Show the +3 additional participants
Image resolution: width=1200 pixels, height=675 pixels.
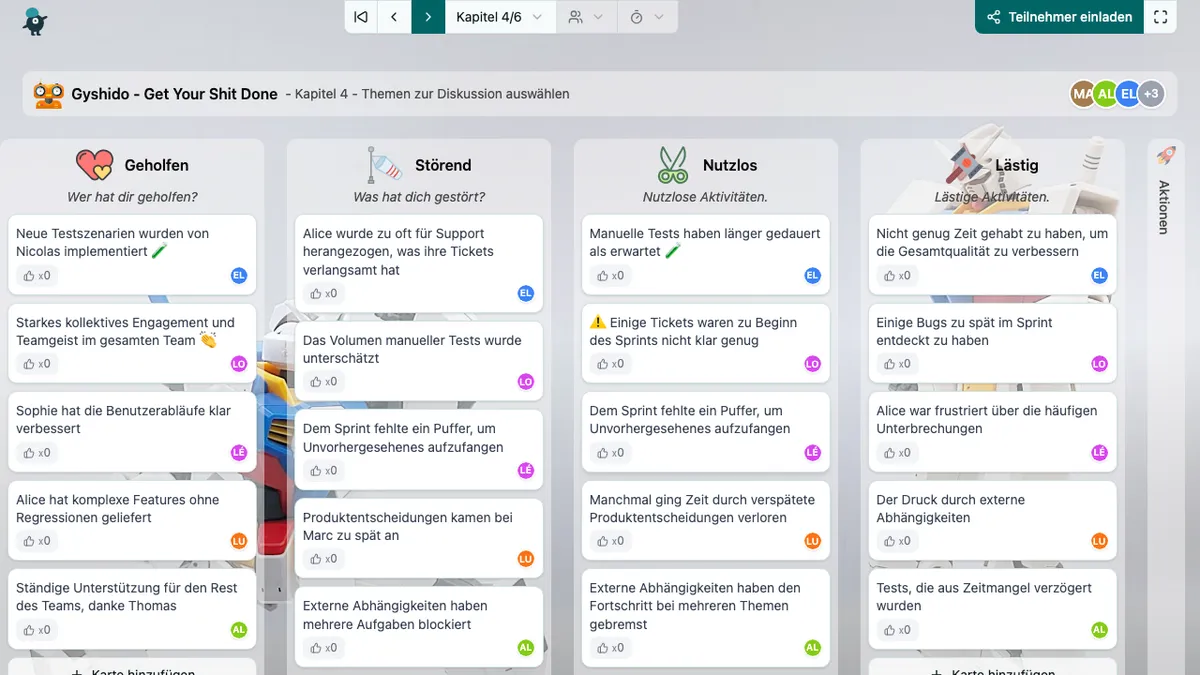(1151, 94)
